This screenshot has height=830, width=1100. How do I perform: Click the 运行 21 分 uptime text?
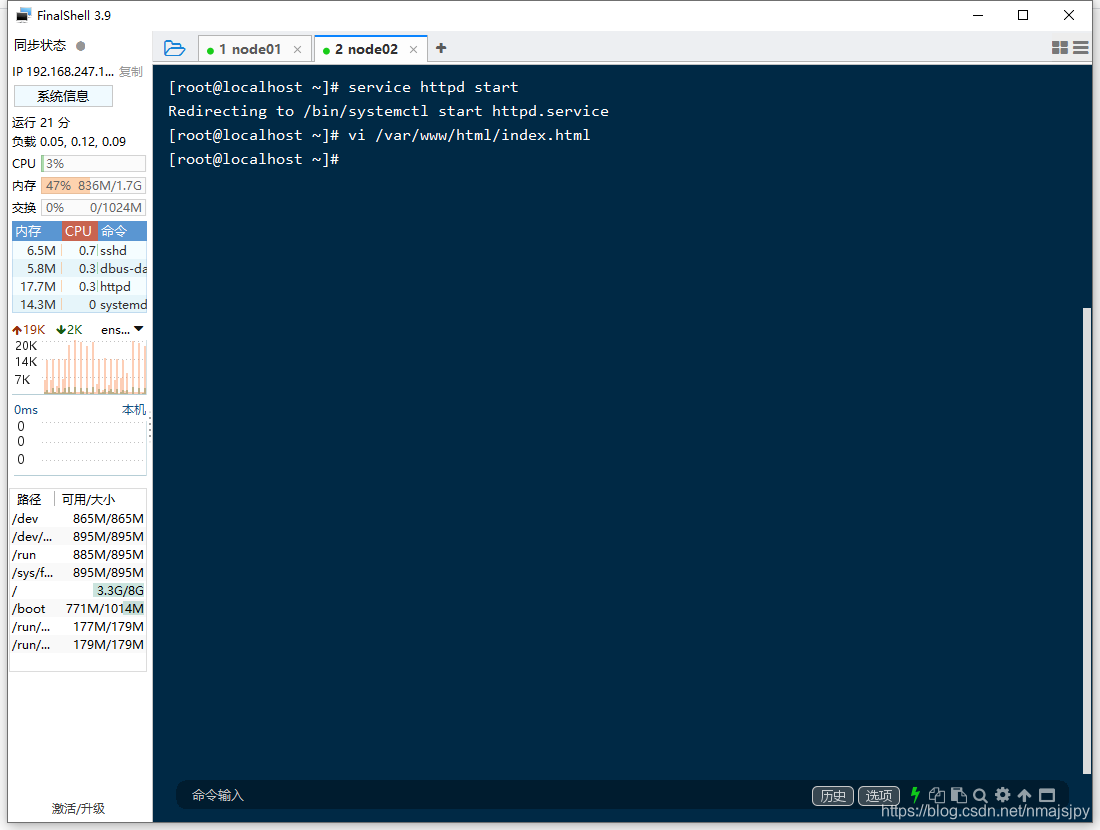click(x=41, y=123)
